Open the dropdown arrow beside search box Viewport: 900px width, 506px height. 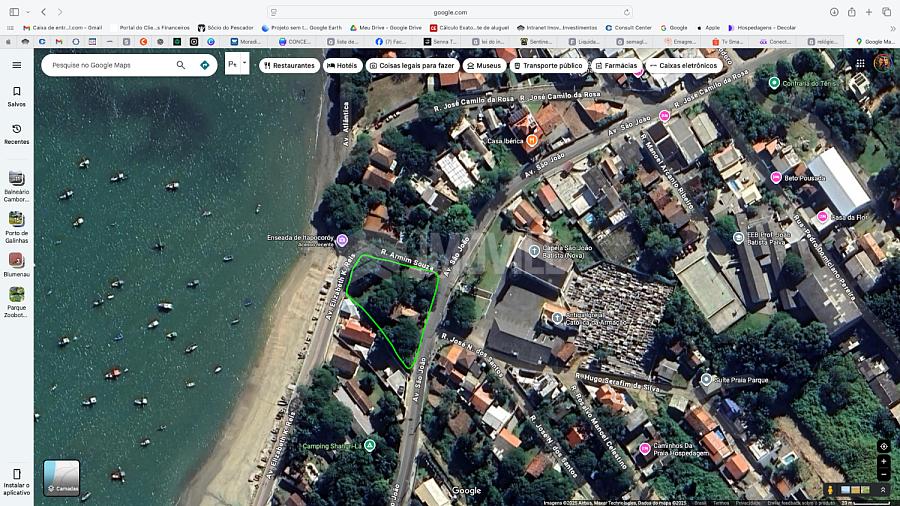(244, 64)
